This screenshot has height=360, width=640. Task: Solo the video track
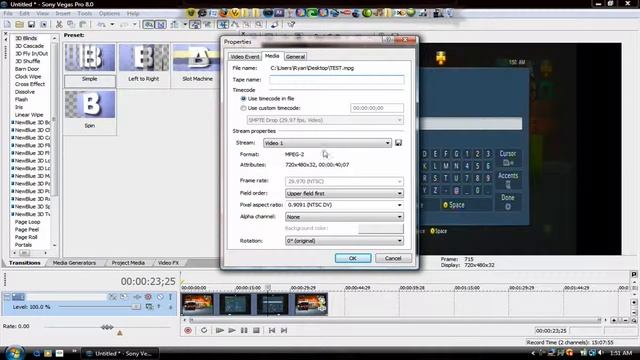(170, 297)
